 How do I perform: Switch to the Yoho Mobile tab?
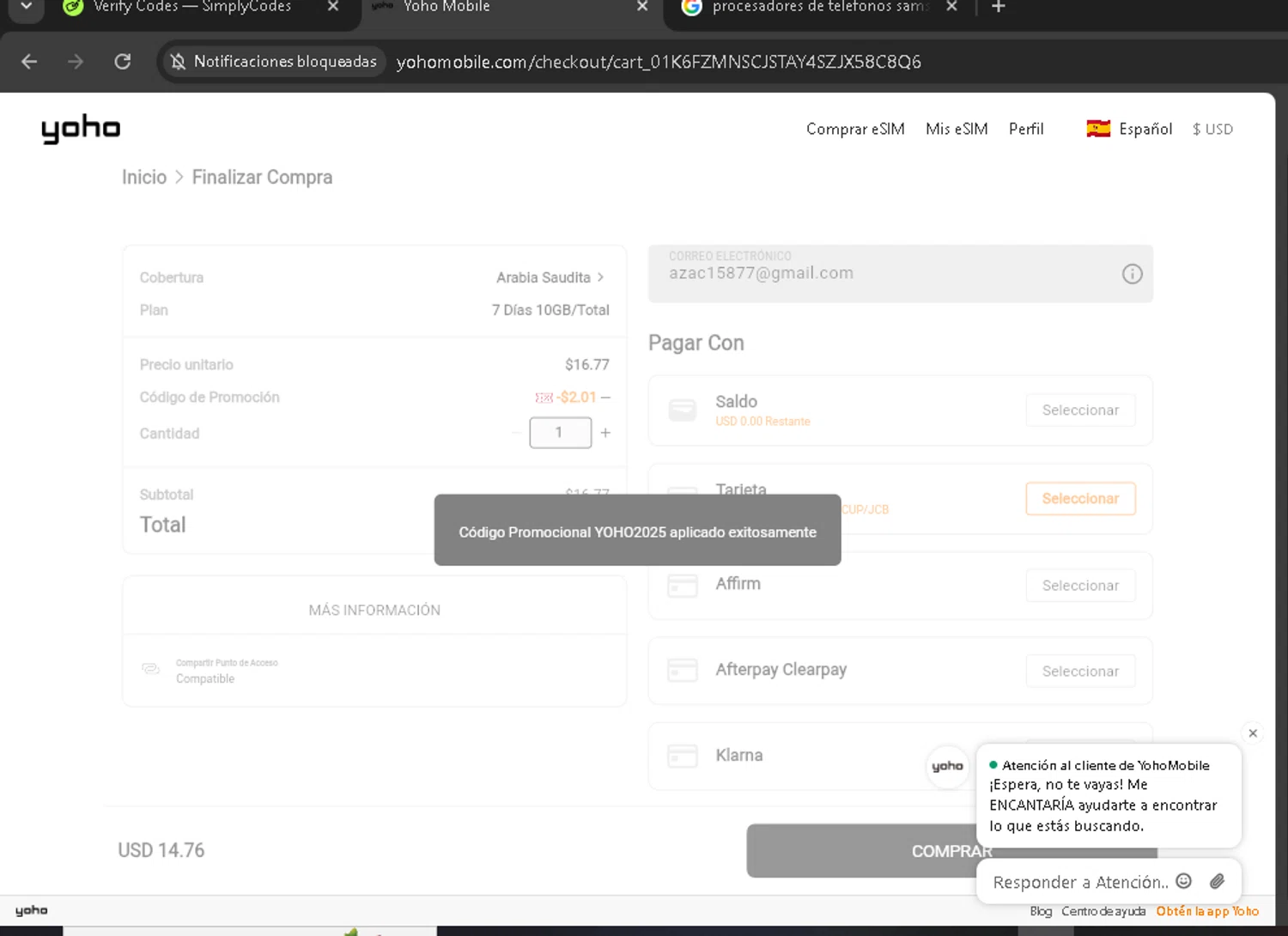(447, 7)
